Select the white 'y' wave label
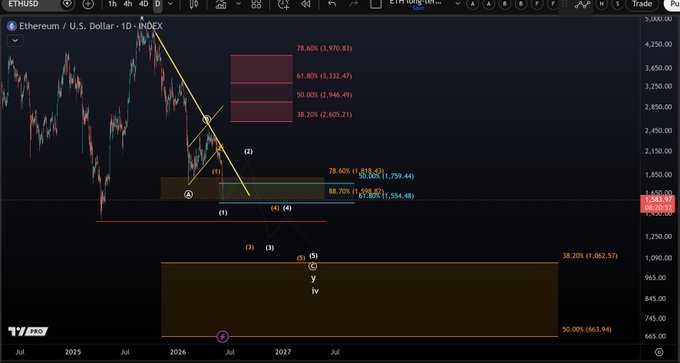680x363 pixels. tap(314, 278)
